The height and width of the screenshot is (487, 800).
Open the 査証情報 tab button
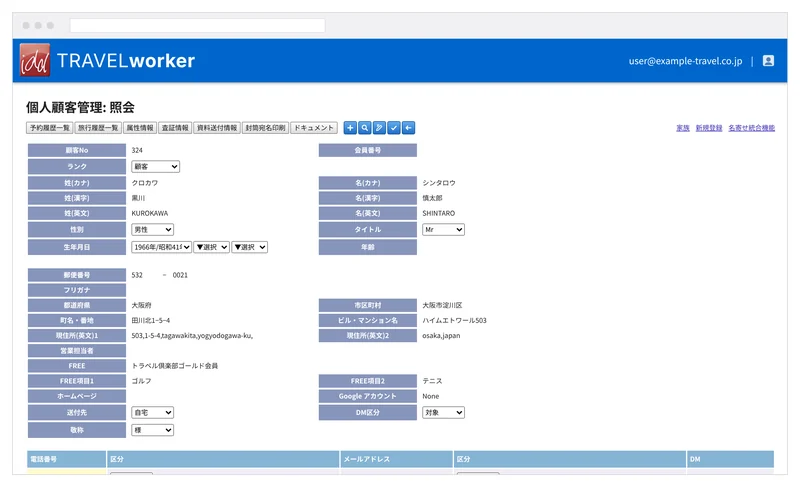click(175, 128)
